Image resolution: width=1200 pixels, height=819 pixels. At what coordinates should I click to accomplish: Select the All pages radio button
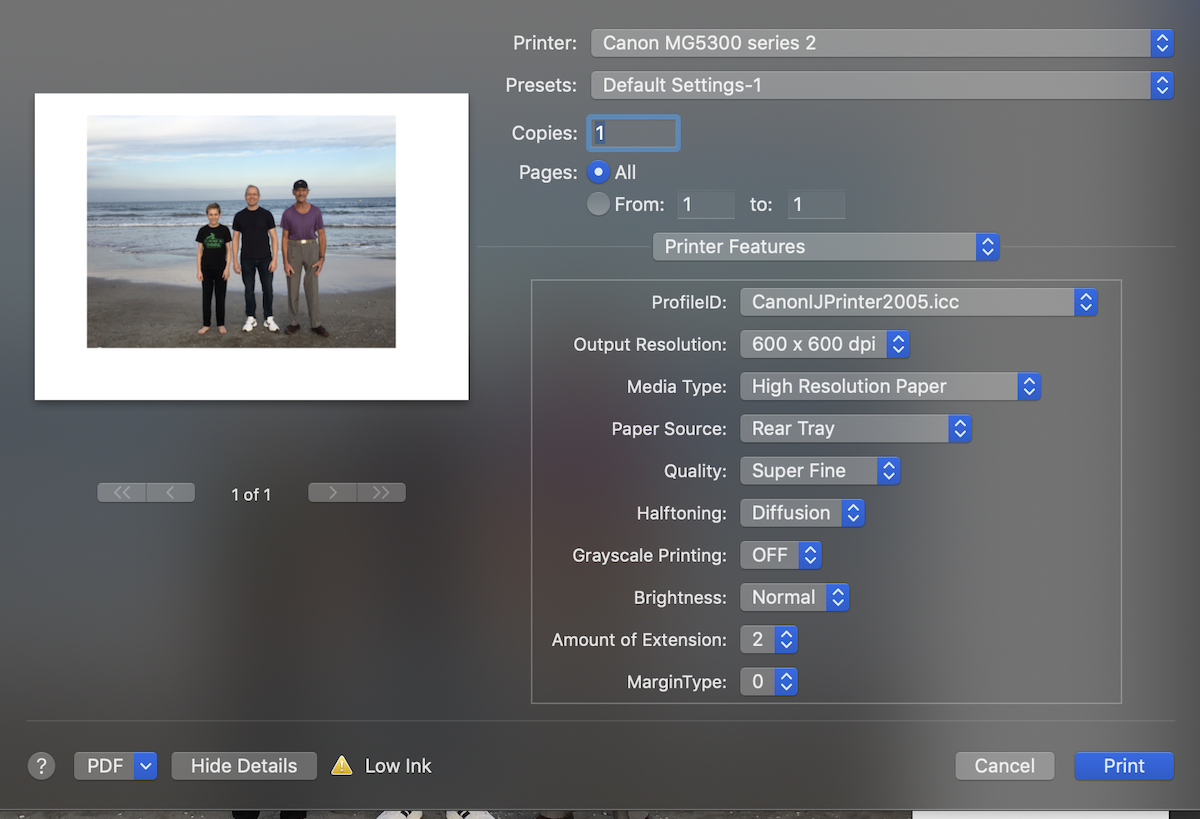coord(599,172)
